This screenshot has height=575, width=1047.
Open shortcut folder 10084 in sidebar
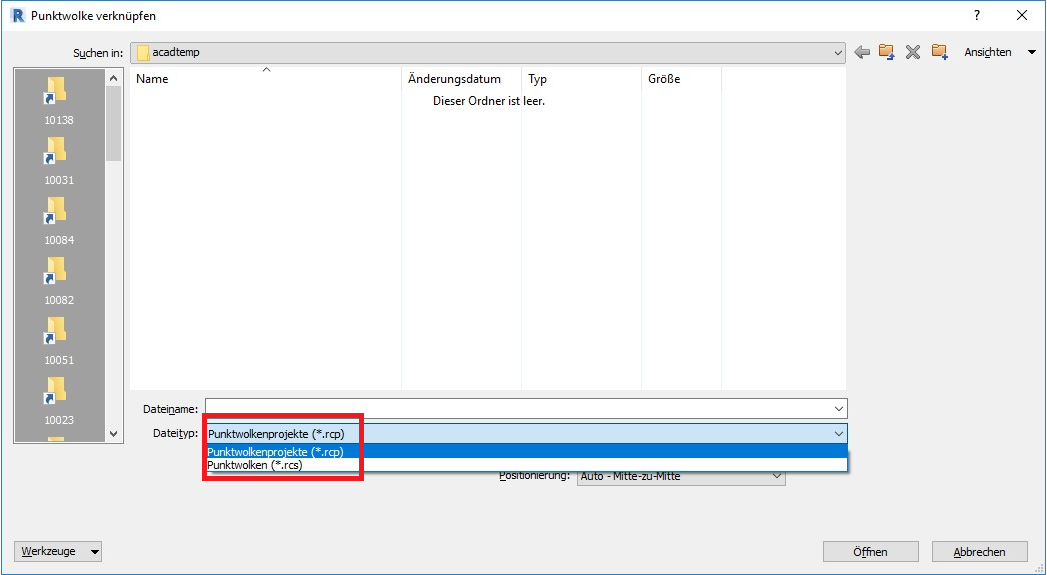[x=58, y=222]
